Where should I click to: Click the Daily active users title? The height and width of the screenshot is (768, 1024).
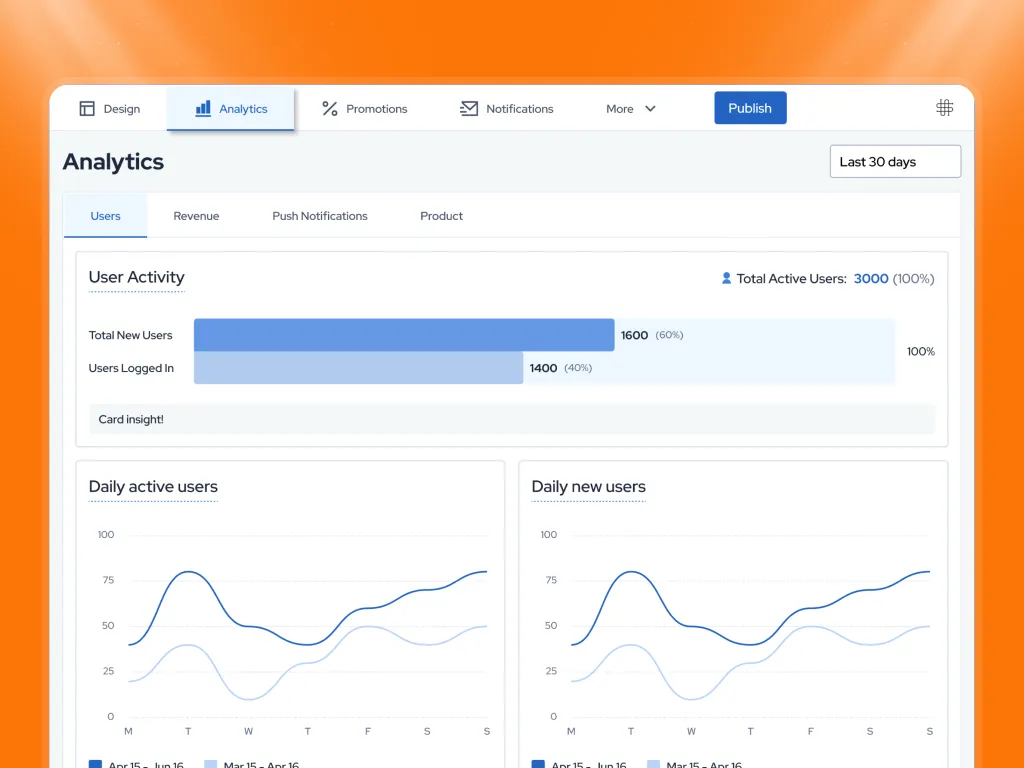tap(153, 487)
